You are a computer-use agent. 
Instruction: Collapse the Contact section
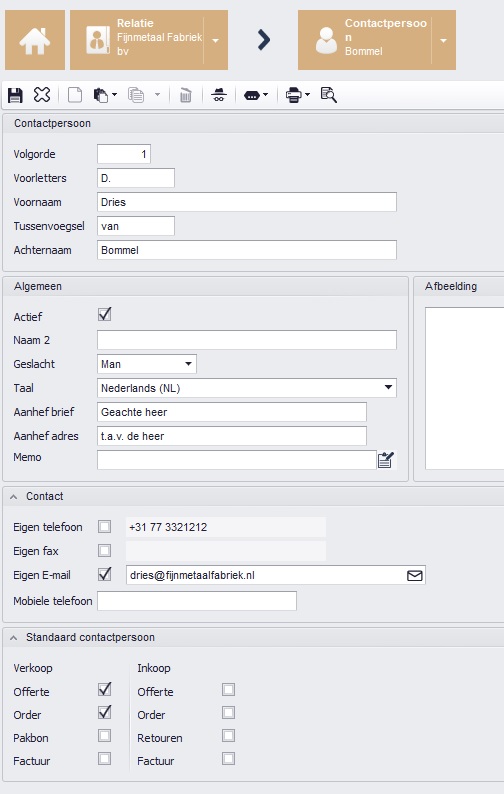[x=14, y=497]
